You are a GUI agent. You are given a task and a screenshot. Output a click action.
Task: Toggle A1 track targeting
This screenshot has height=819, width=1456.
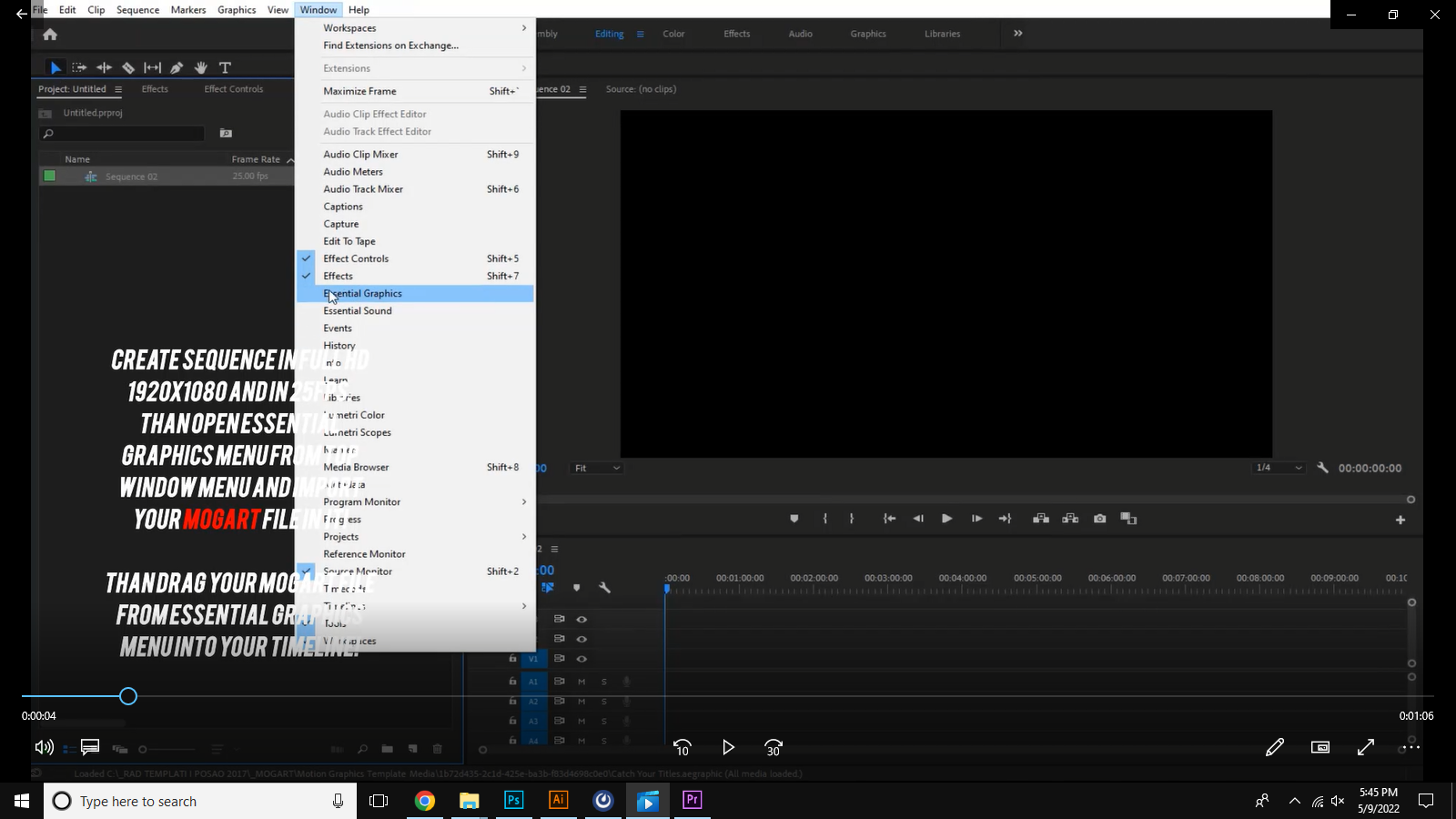(x=533, y=682)
